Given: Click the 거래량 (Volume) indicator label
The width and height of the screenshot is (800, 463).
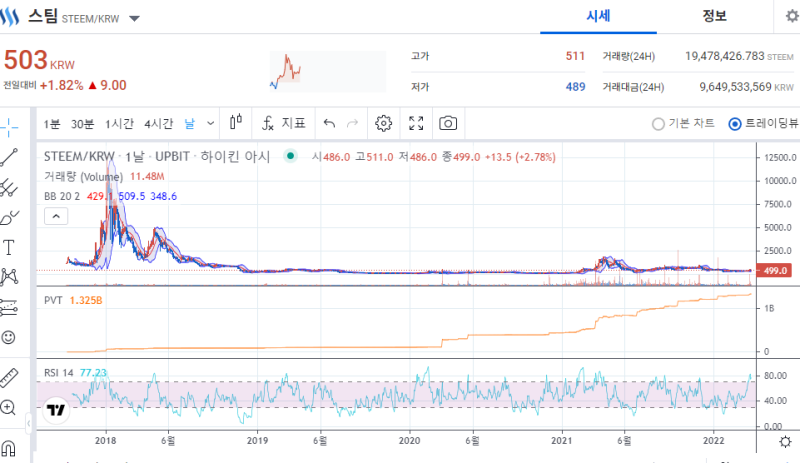Looking at the screenshot, I should click(x=83, y=177).
